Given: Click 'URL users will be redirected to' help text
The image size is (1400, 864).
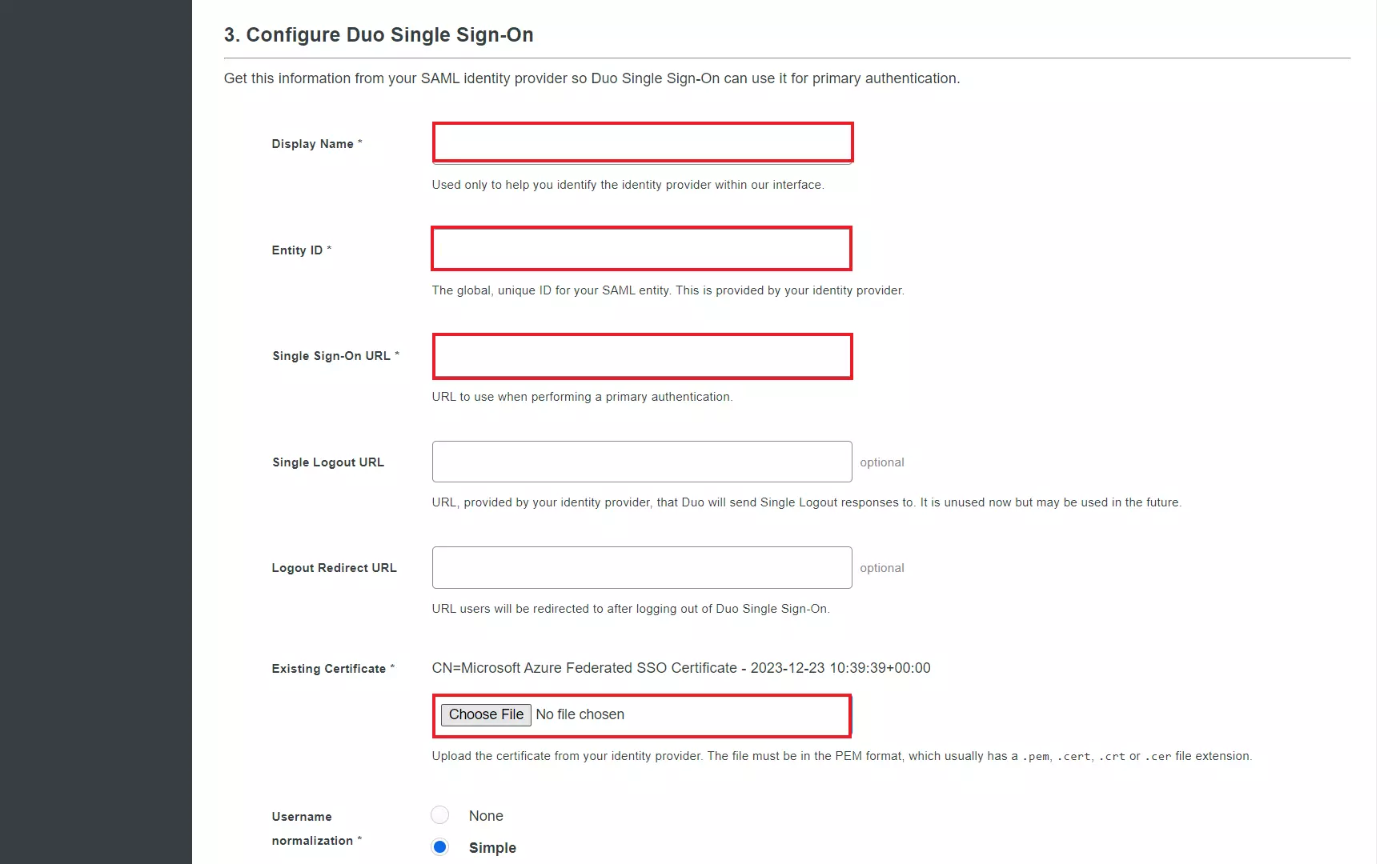Looking at the screenshot, I should click(631, 609).
